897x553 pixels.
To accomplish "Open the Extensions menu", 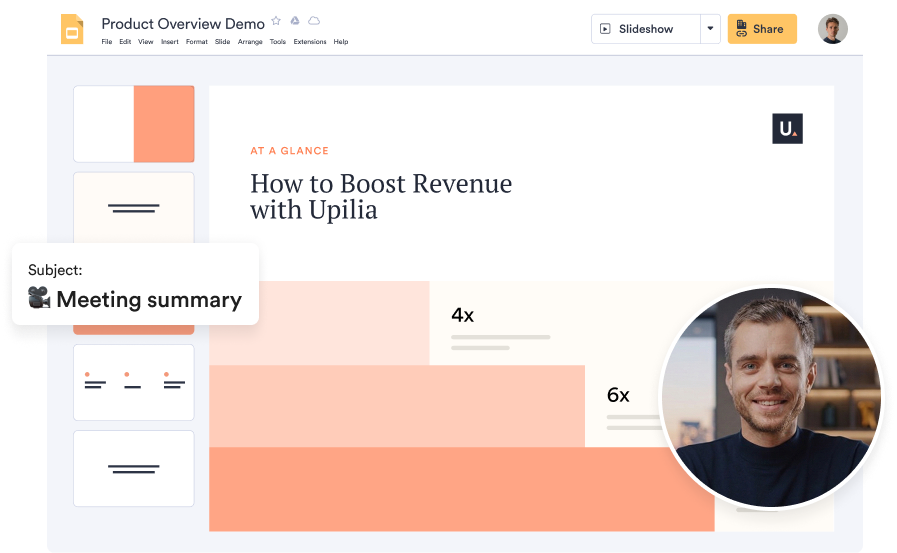I will coord(310,42).
